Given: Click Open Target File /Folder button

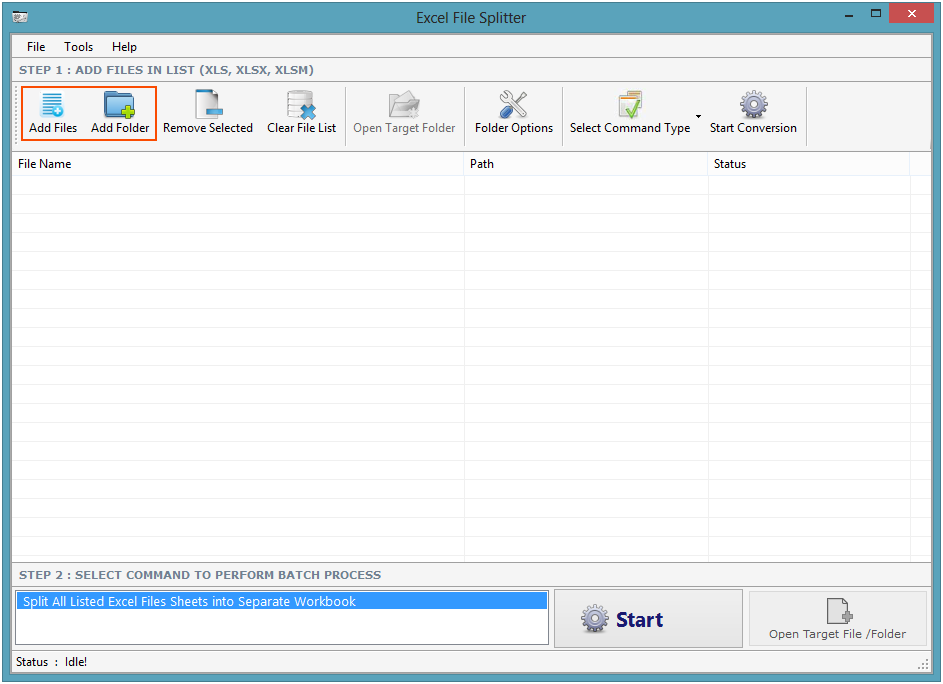Looking at the screenshot, I should click(x=837, y=618).
